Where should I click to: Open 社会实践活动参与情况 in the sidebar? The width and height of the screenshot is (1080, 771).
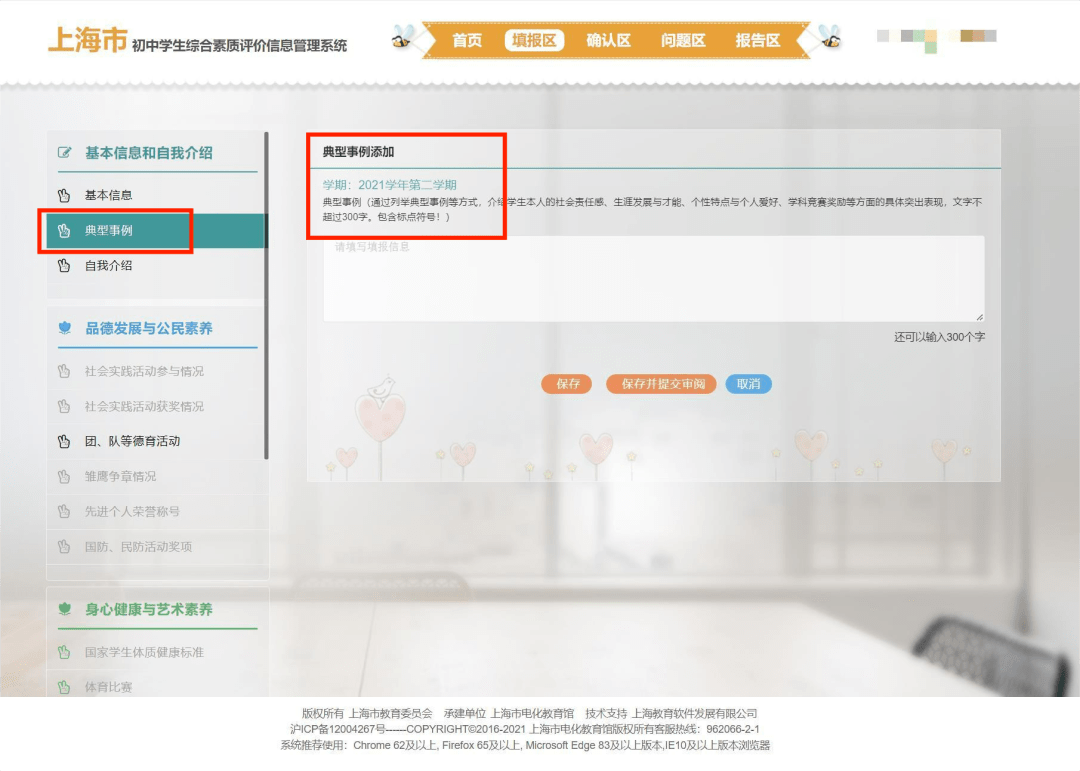144,371
